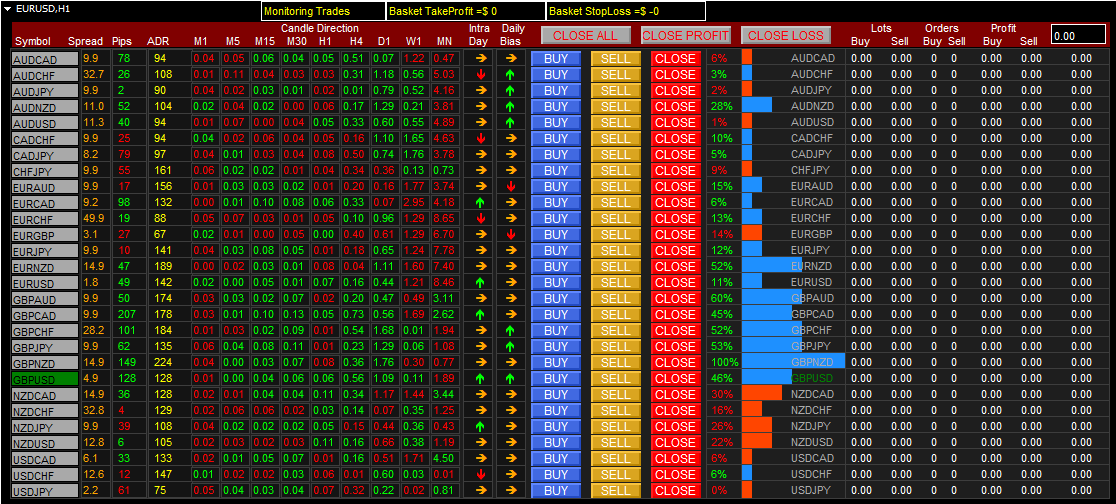Click the USDCAD MN value 4.50
The image size is (1116, 504).
443,458
